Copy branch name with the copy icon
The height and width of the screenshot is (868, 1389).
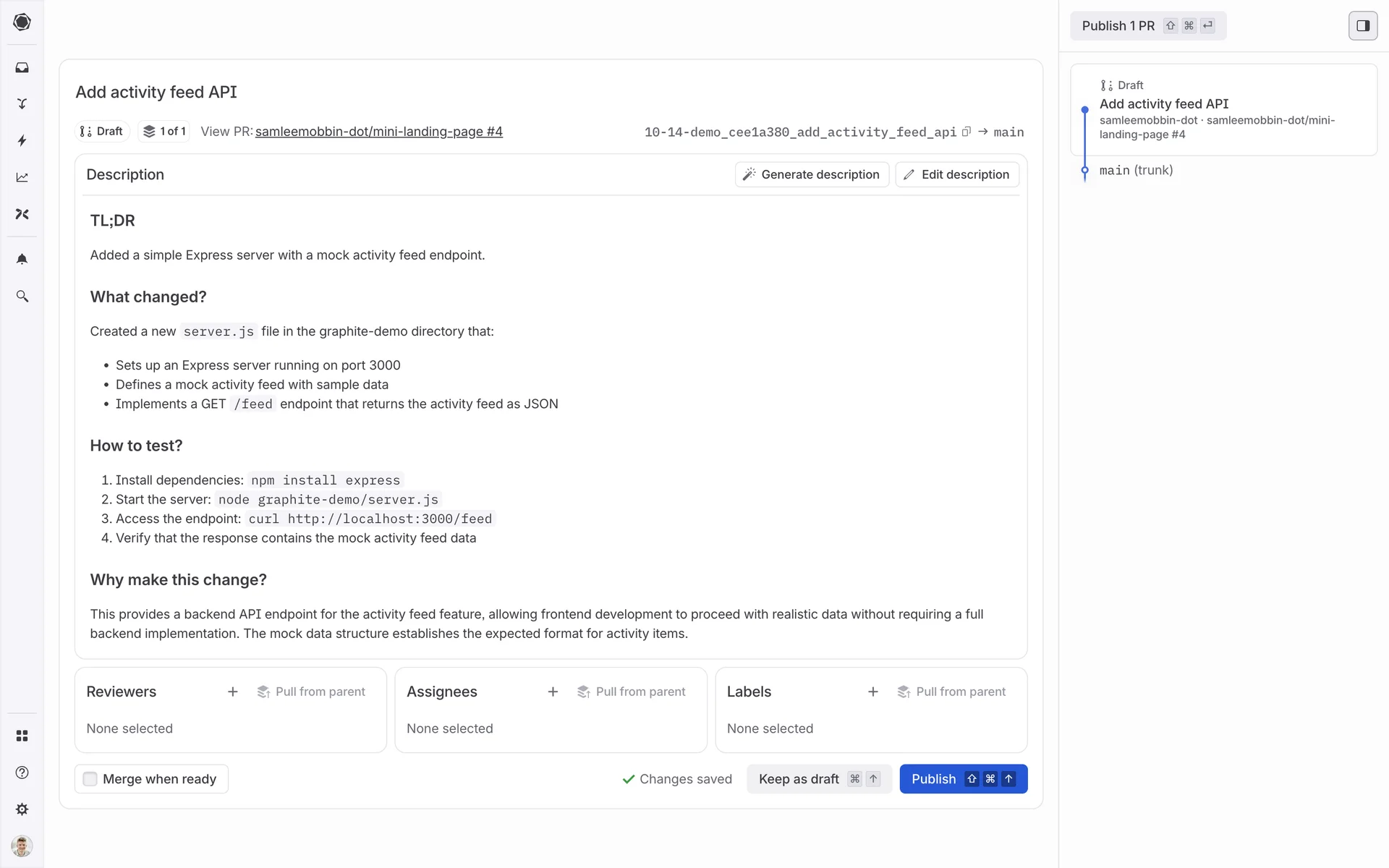click(x=966, y=132)
